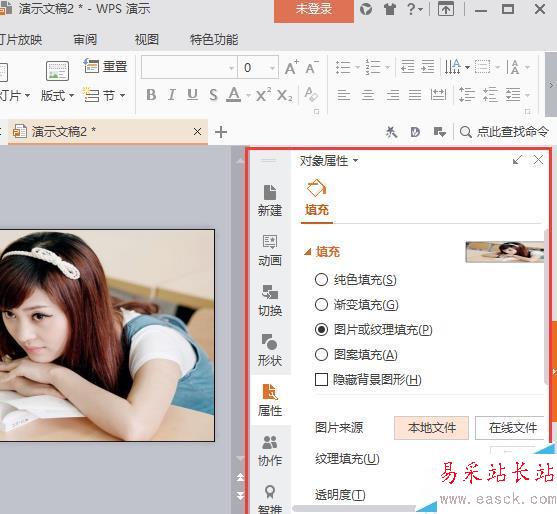The width and height of the screenshot is (557, 514).
Task: Close 演示文稿2 document tab
Action: click(198, 132)
